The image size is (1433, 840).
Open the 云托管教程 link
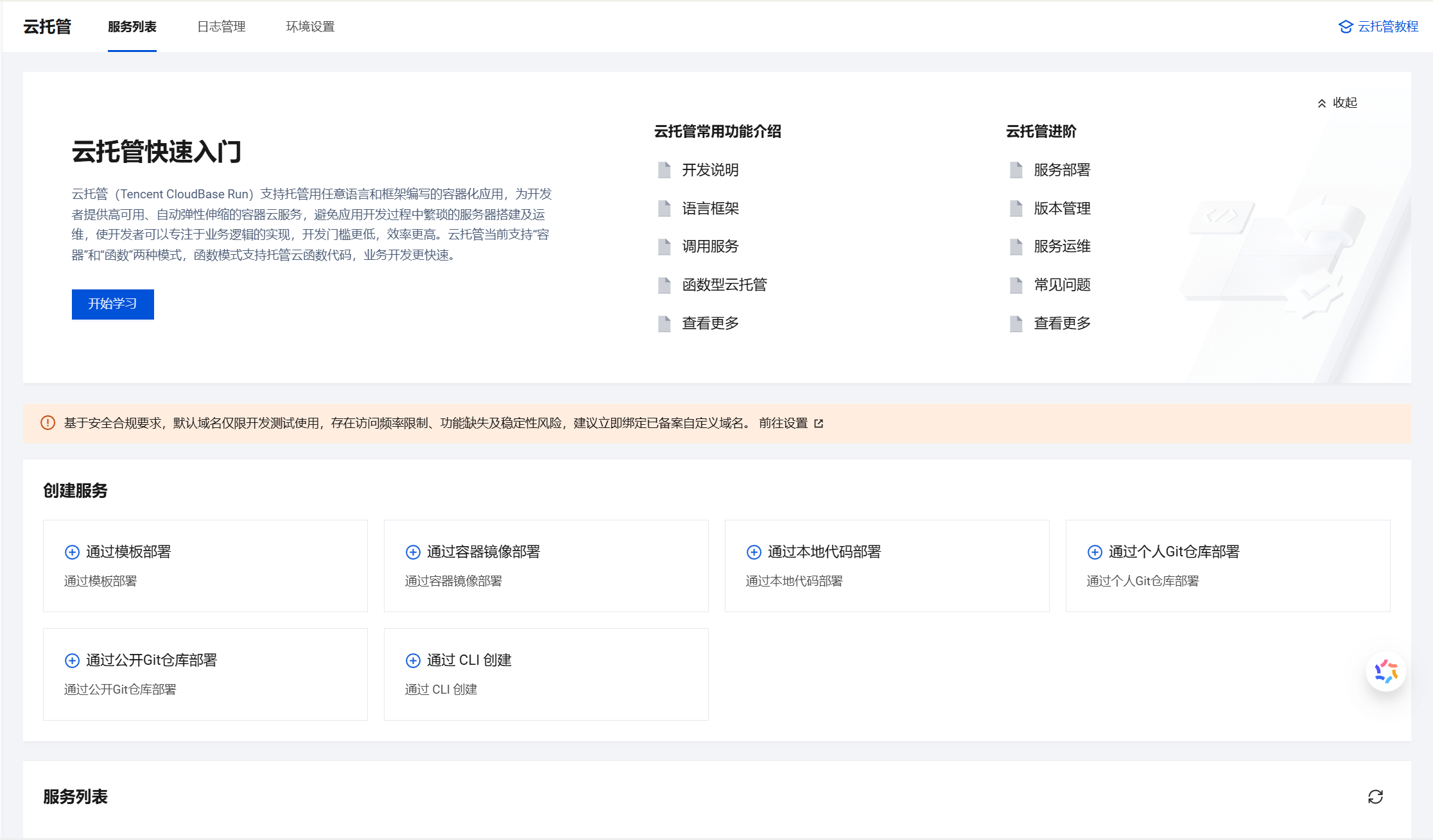tap(1388, 27)
